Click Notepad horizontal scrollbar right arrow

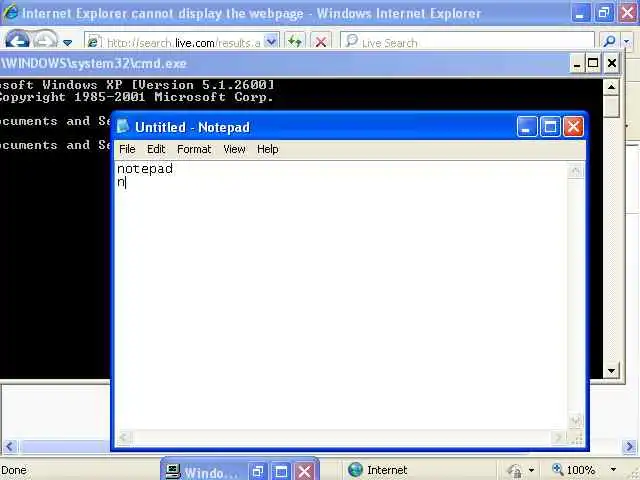pyautogui.click(x=558, y=438)
